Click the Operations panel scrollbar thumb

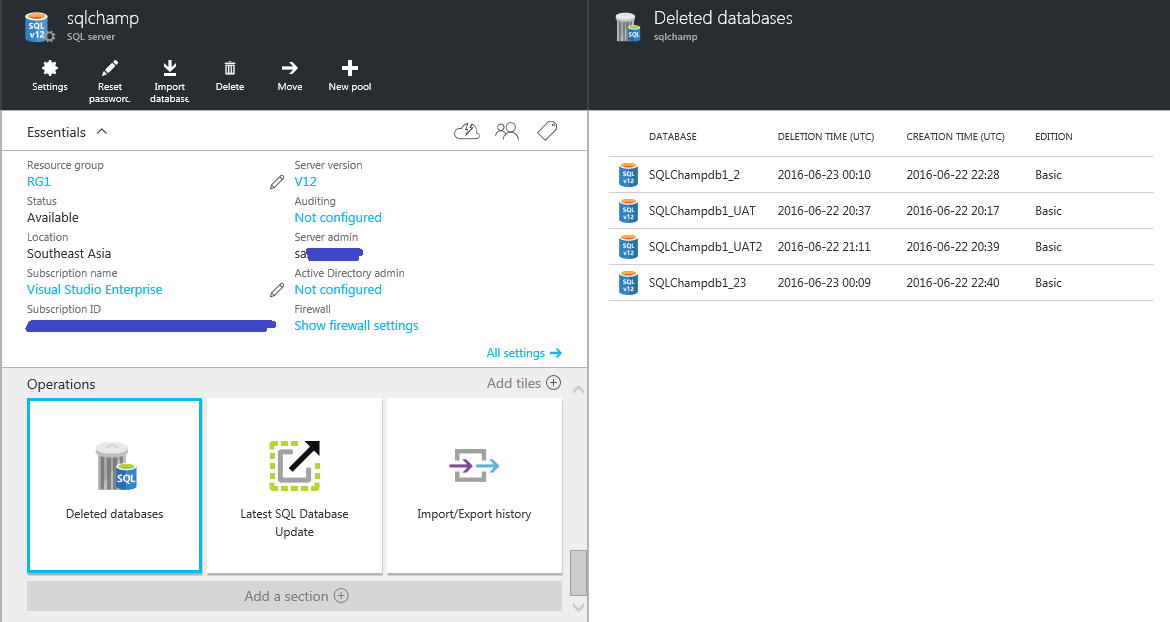tap(578, 573)
